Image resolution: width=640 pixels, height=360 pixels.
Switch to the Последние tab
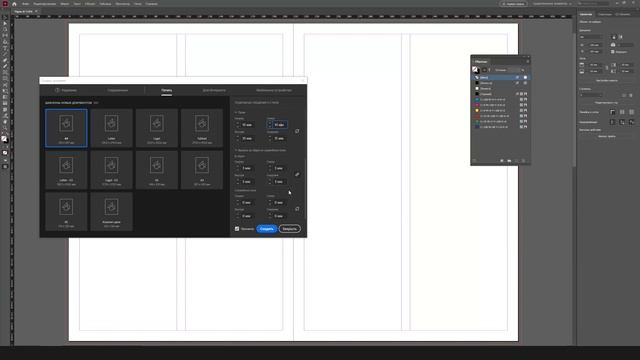(x=66, y=90)
